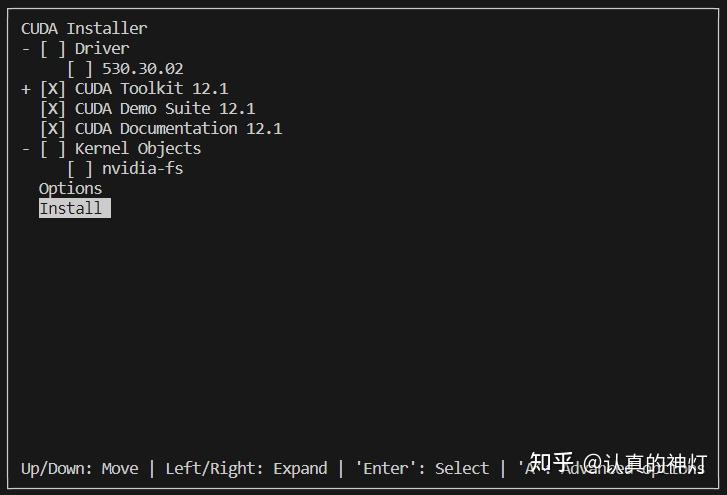Click the 'Enter': Select hint in footer
Viewport: 727px width, 495px height.
422,469
